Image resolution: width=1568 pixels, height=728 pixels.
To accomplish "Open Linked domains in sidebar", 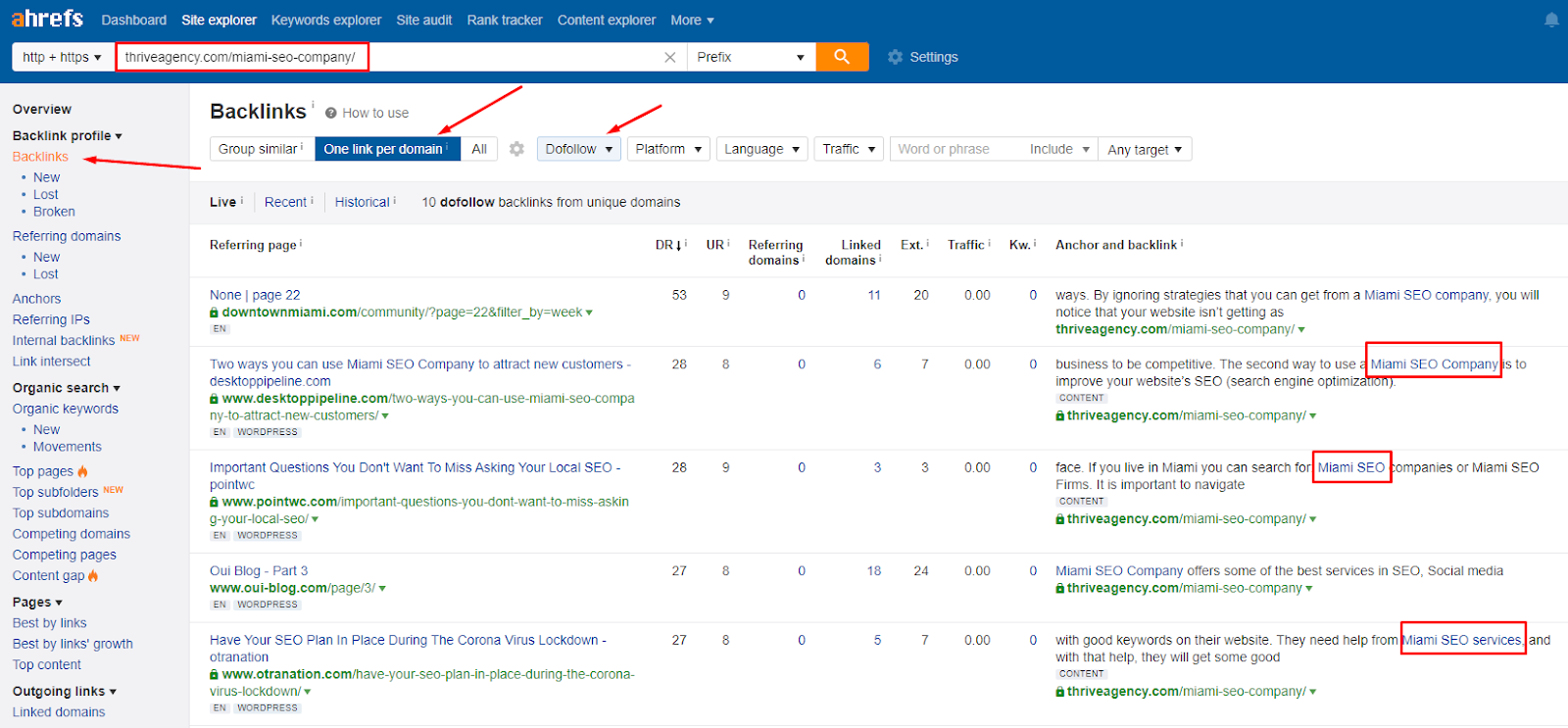I will pos(59,712).
